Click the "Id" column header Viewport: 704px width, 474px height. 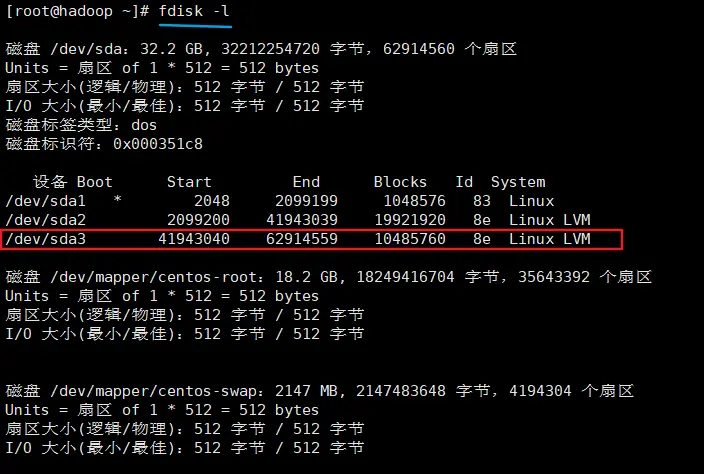click(x=464, y=182)
